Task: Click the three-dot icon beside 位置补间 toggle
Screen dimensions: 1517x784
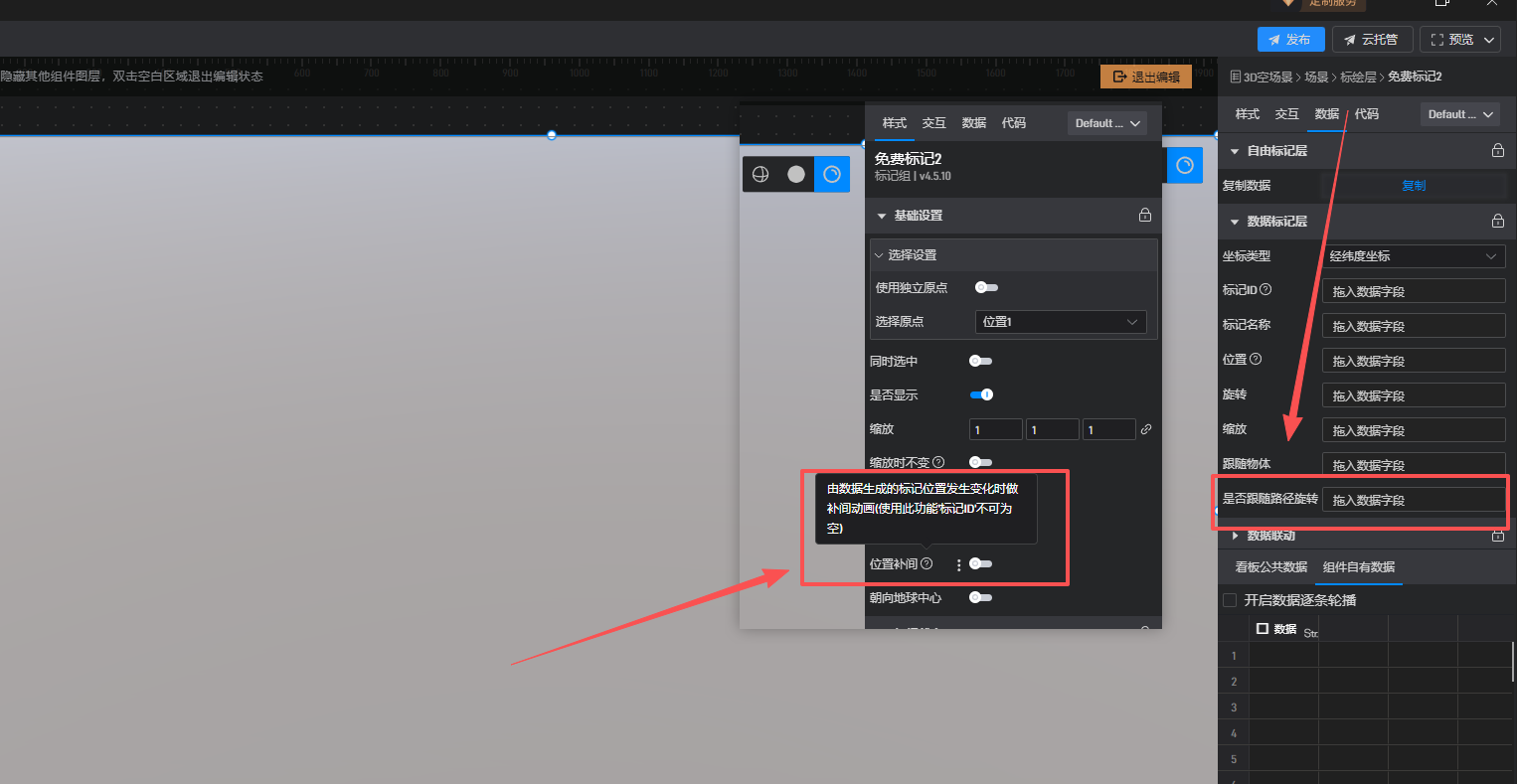Action: click(959, 564)
